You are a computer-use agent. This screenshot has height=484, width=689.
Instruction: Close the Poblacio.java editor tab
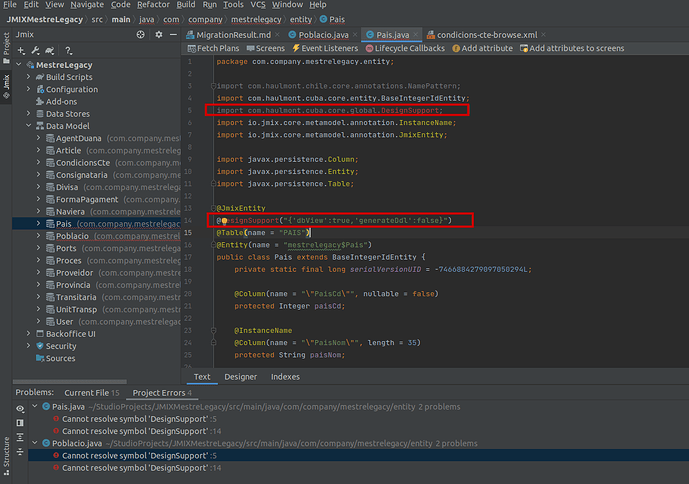pyautogui.click(x=355, y=35)
